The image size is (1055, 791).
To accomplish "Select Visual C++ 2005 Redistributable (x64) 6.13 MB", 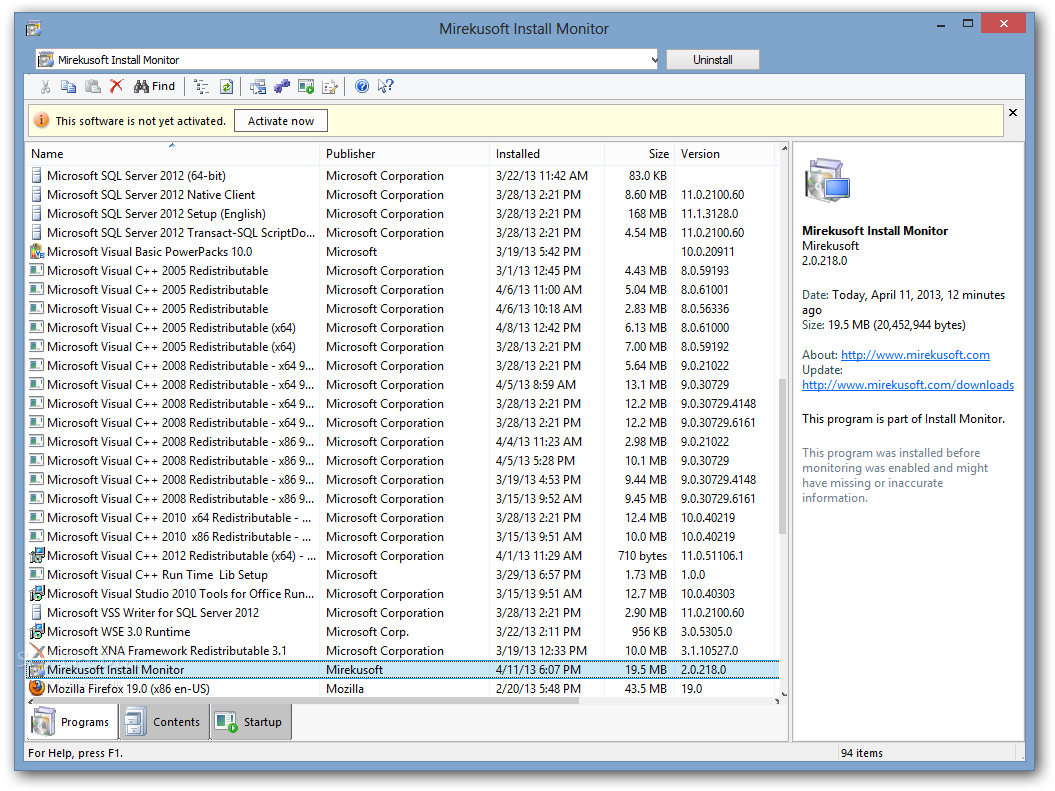I will (x=402, y=328).
